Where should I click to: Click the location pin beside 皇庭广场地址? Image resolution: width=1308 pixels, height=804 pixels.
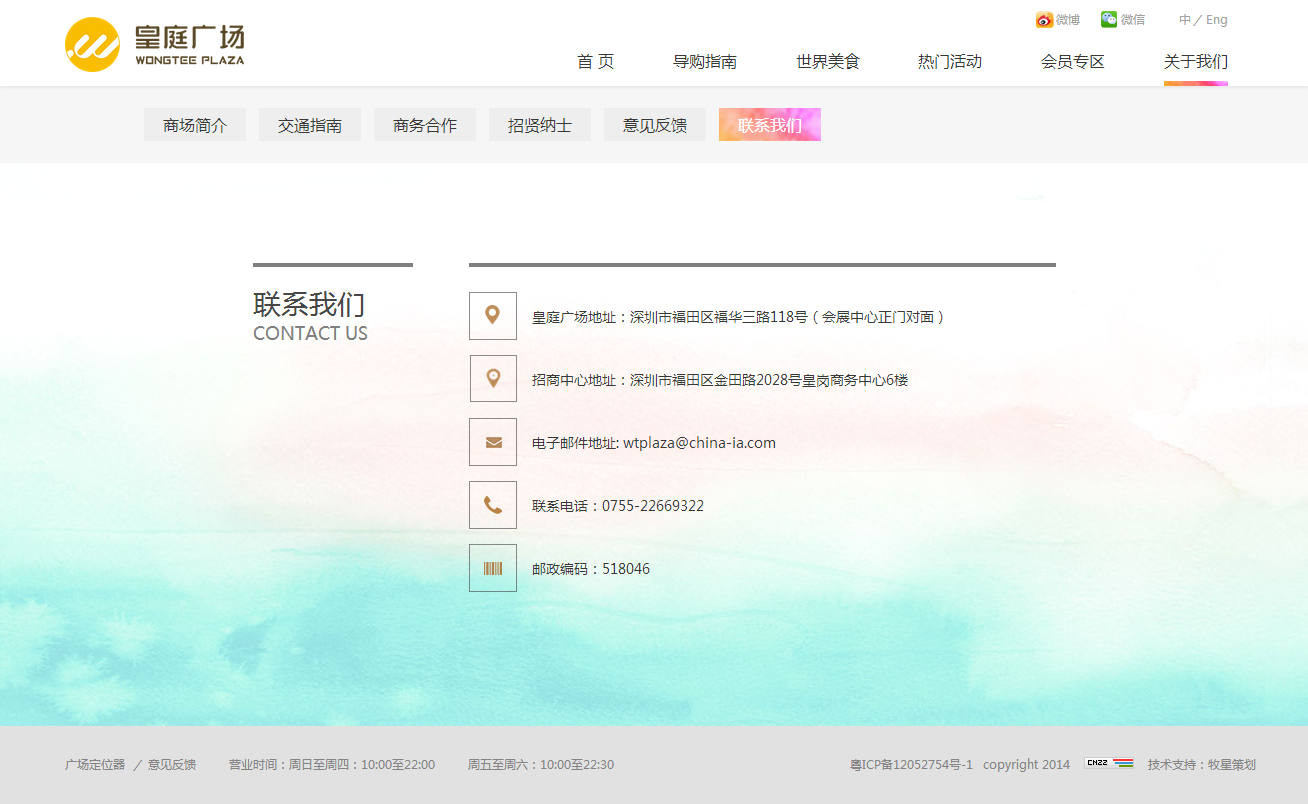(492, 315)
